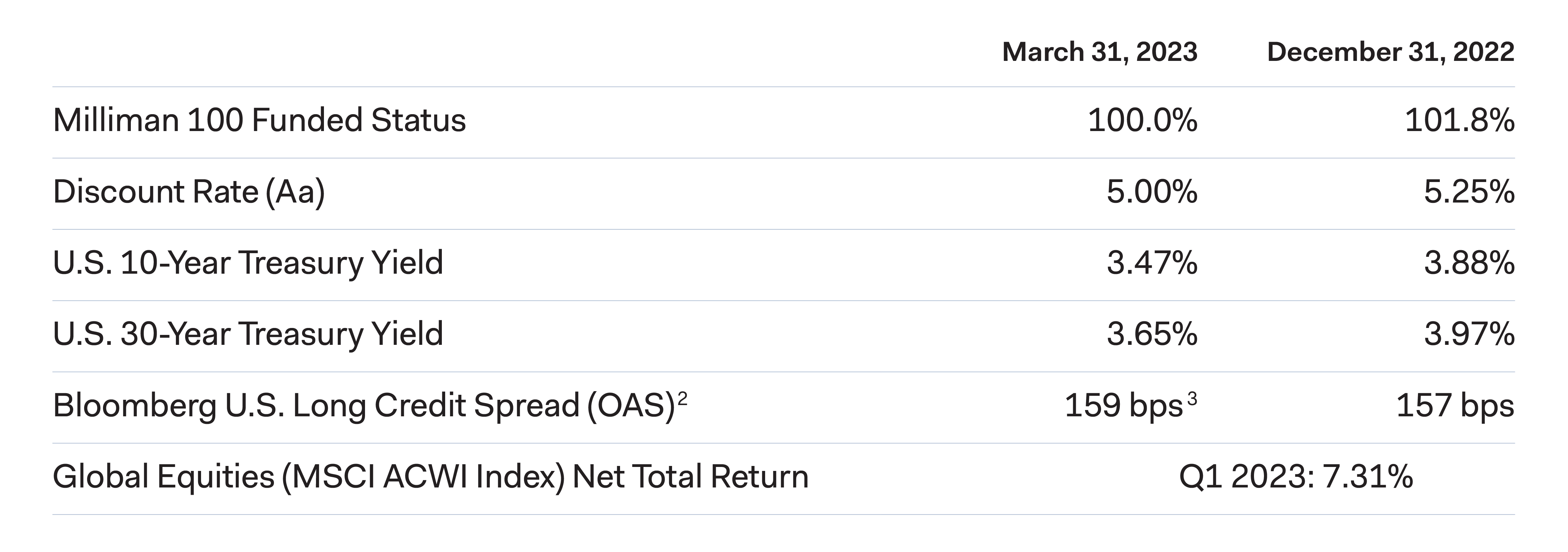Click footnote 2 superscript after (OAS)
Image resolution: width=1568 pixels, height=552 pixels.
click(x=682, y=399)
